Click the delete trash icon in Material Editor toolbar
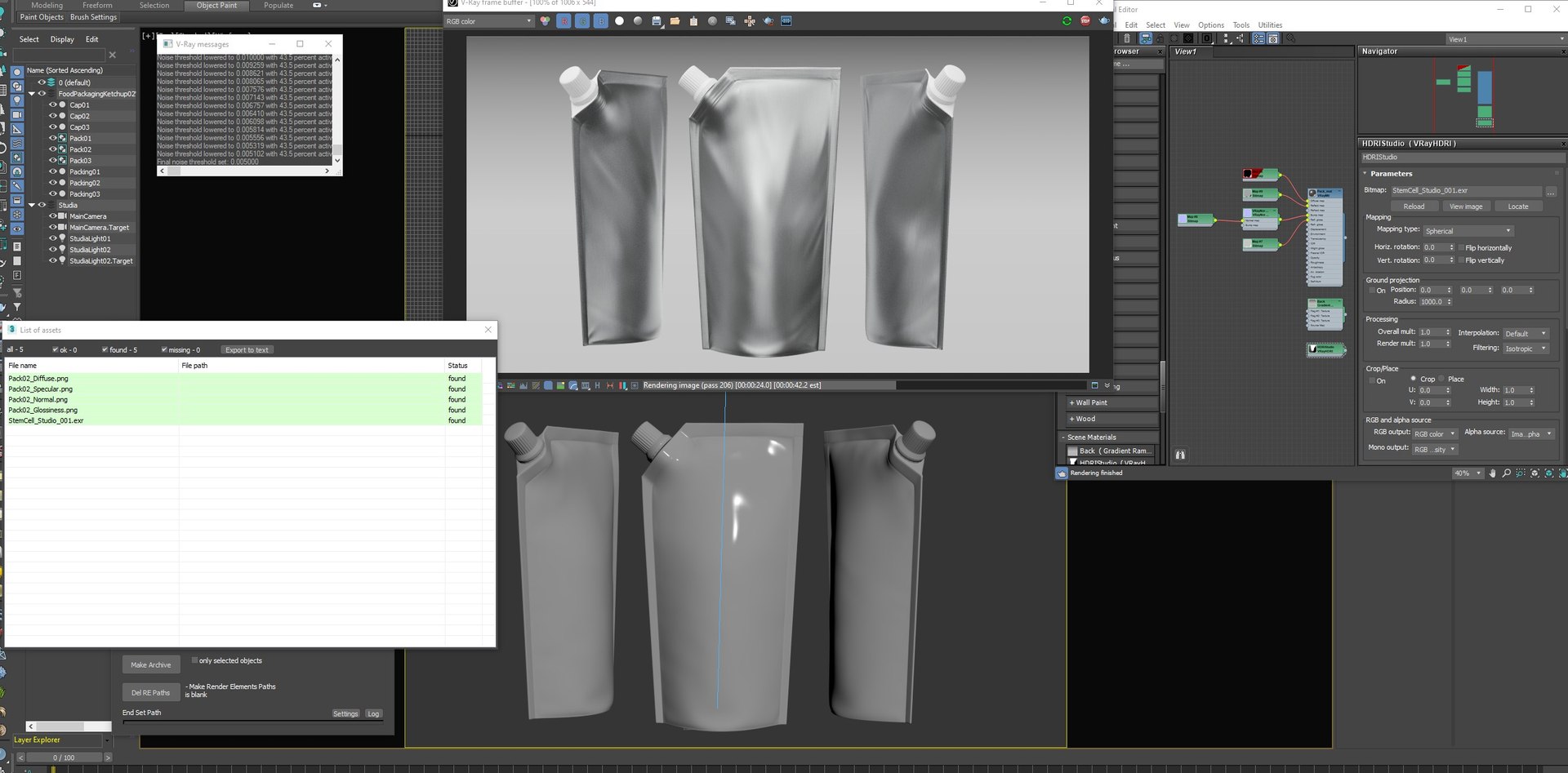Viewport: 1568px width, 773px height. coord(1127,38)
